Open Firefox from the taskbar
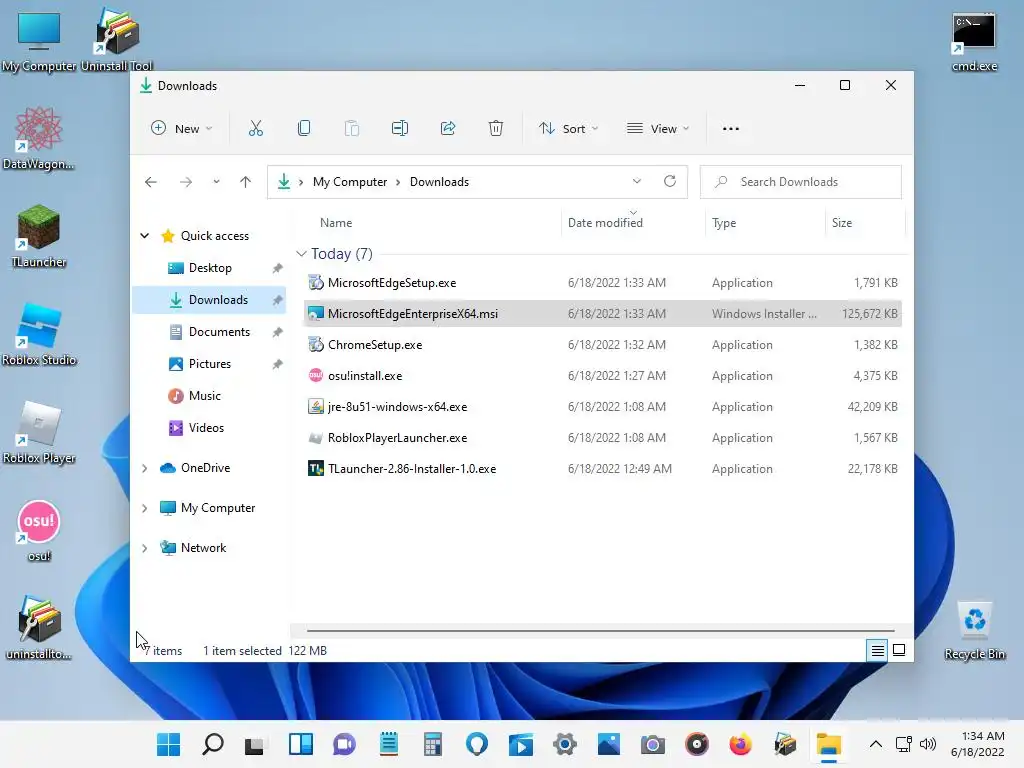This screenshot has width=1024, height=768. [741, 744]
